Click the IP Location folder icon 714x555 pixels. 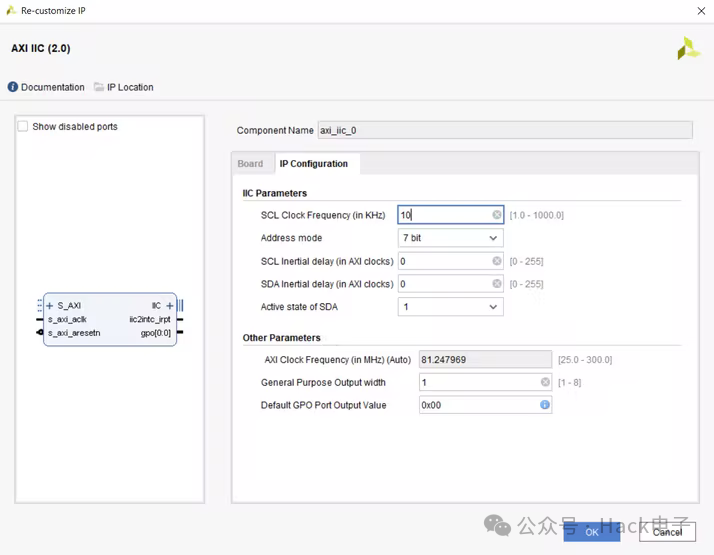(99, 87)
